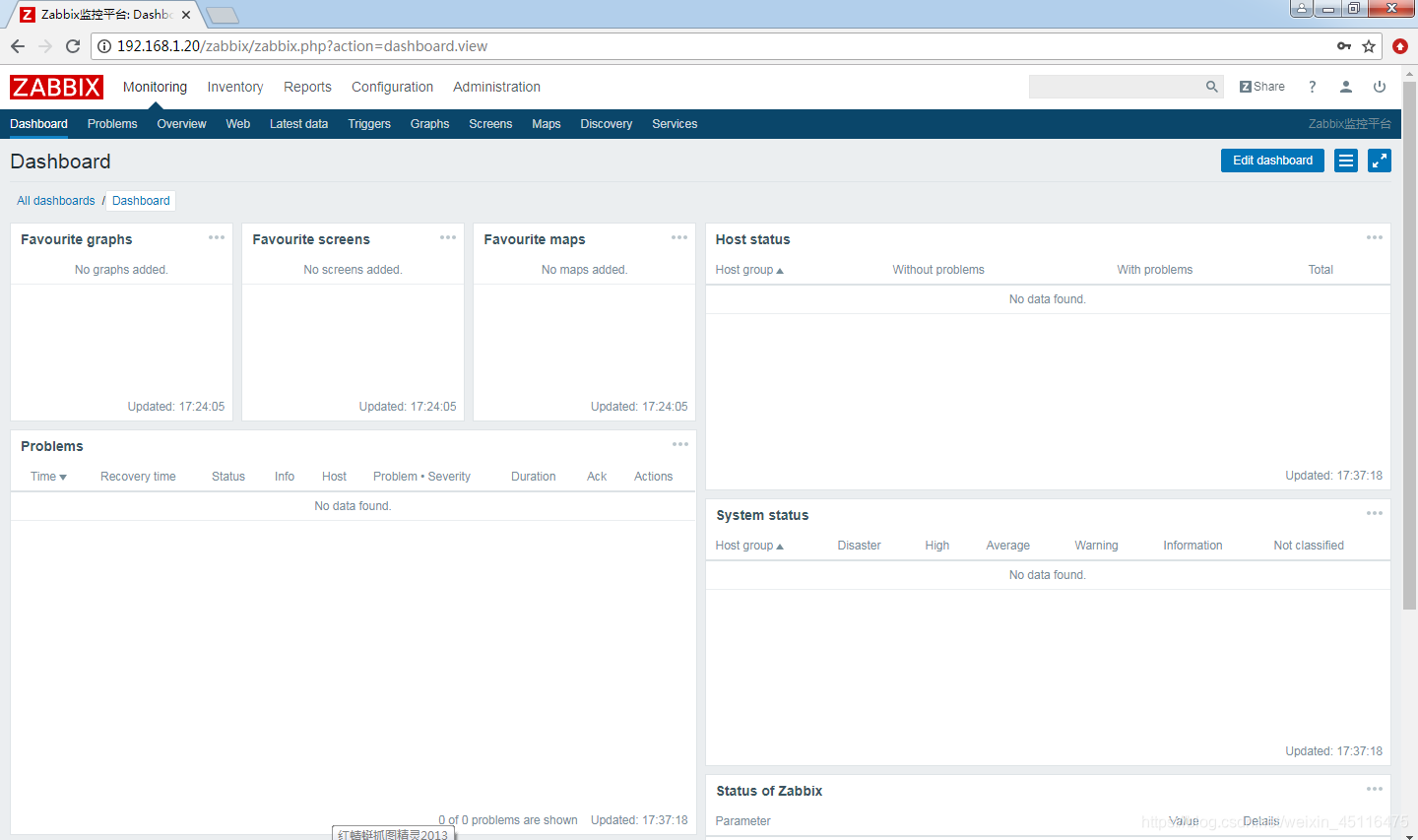This screenshot has height=840, width=1418.
Task: Open Problems widget menu dots
Action: pos(680,444)
